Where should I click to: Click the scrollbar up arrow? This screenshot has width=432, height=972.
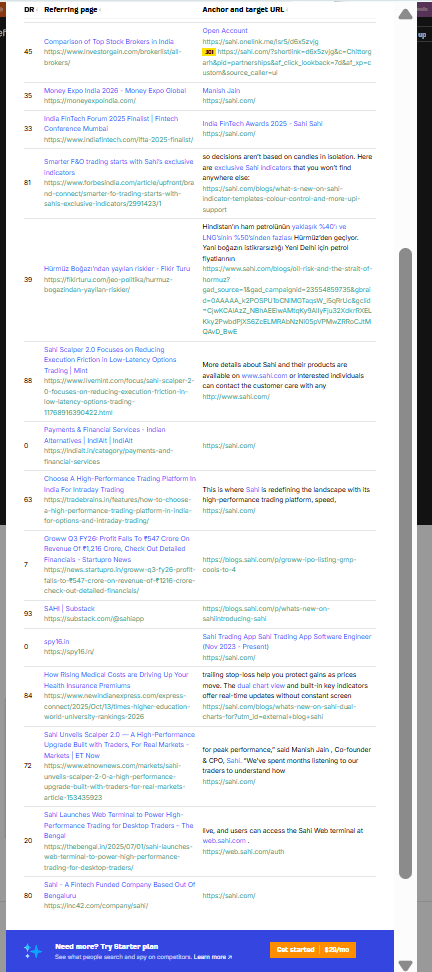(x=405, y=14)
